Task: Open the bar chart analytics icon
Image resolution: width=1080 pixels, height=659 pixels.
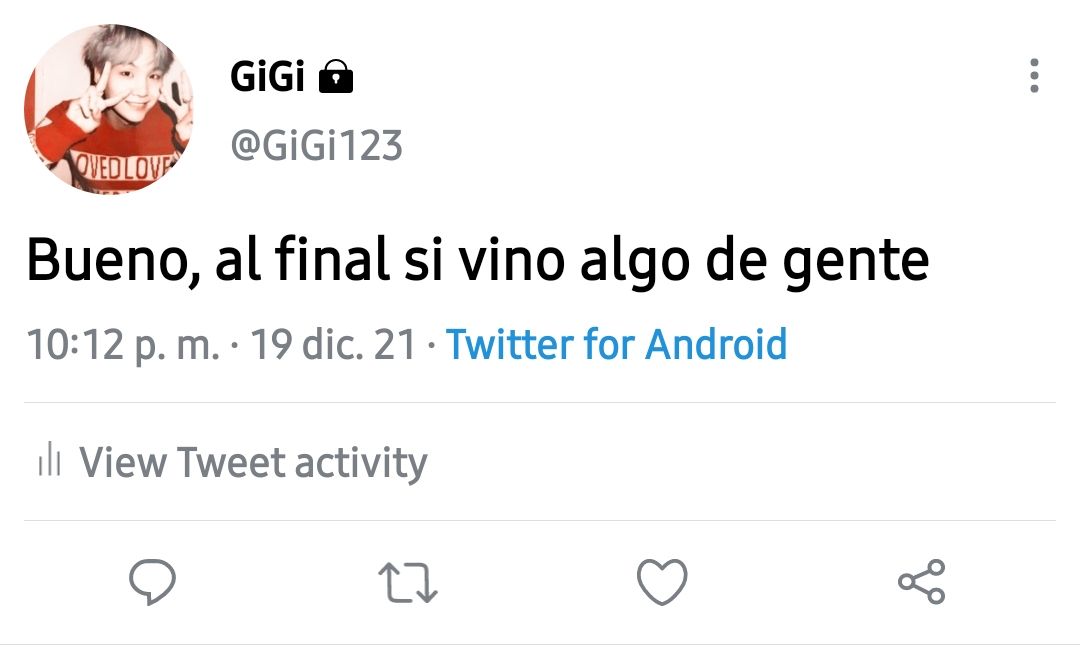Action: coord(50,459)
